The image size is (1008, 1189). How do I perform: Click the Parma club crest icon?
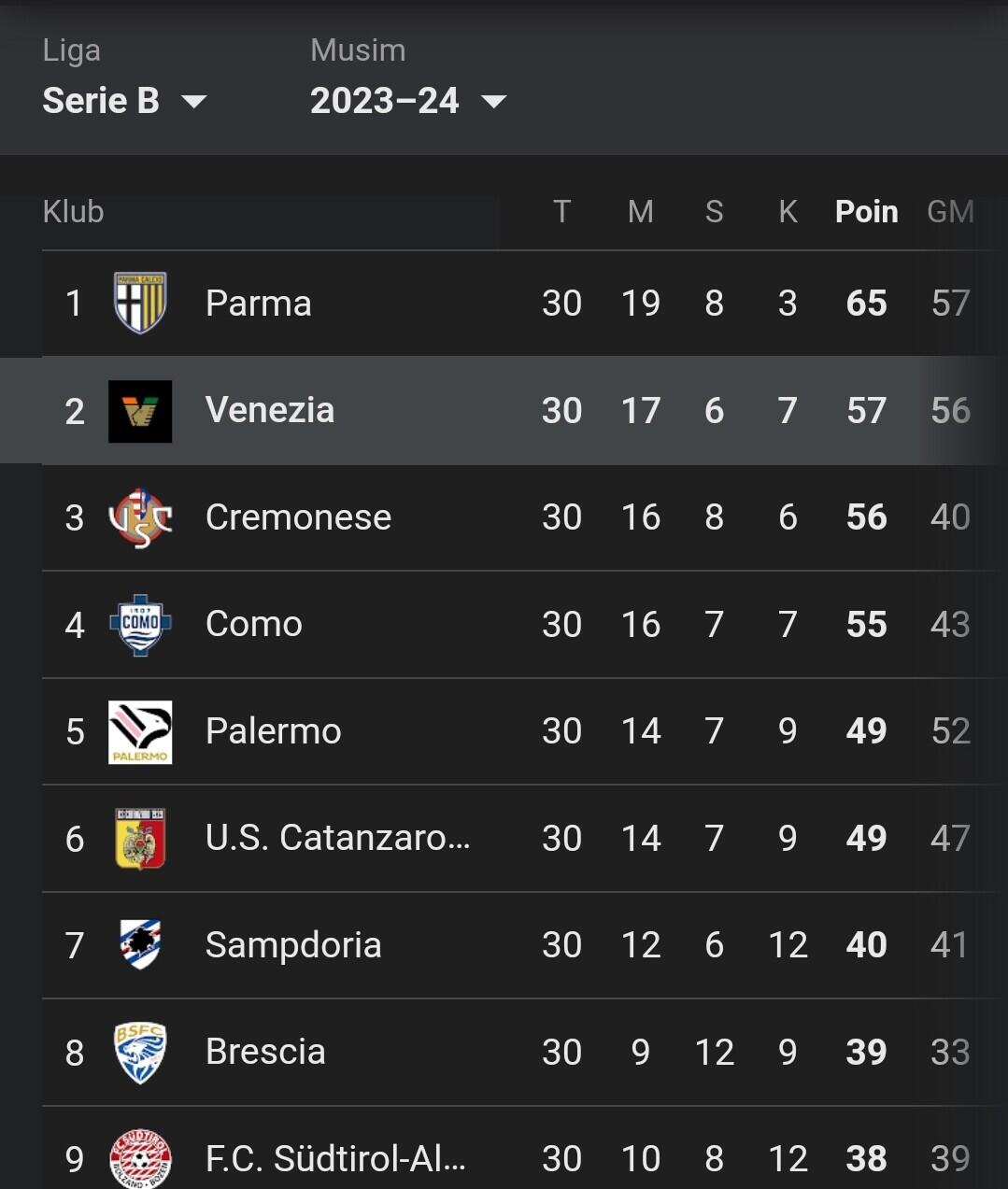140,303
